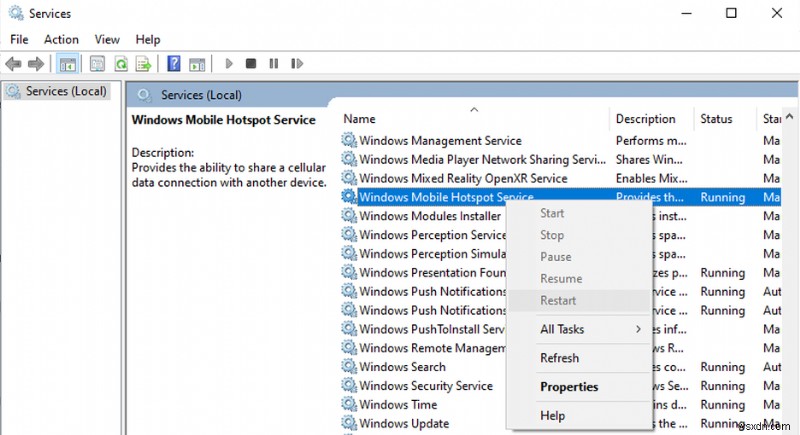Select the Windows Mobile Hotspot Service row
The height and width of the screenshot is (435, 800).
click(x=561, y=197)
